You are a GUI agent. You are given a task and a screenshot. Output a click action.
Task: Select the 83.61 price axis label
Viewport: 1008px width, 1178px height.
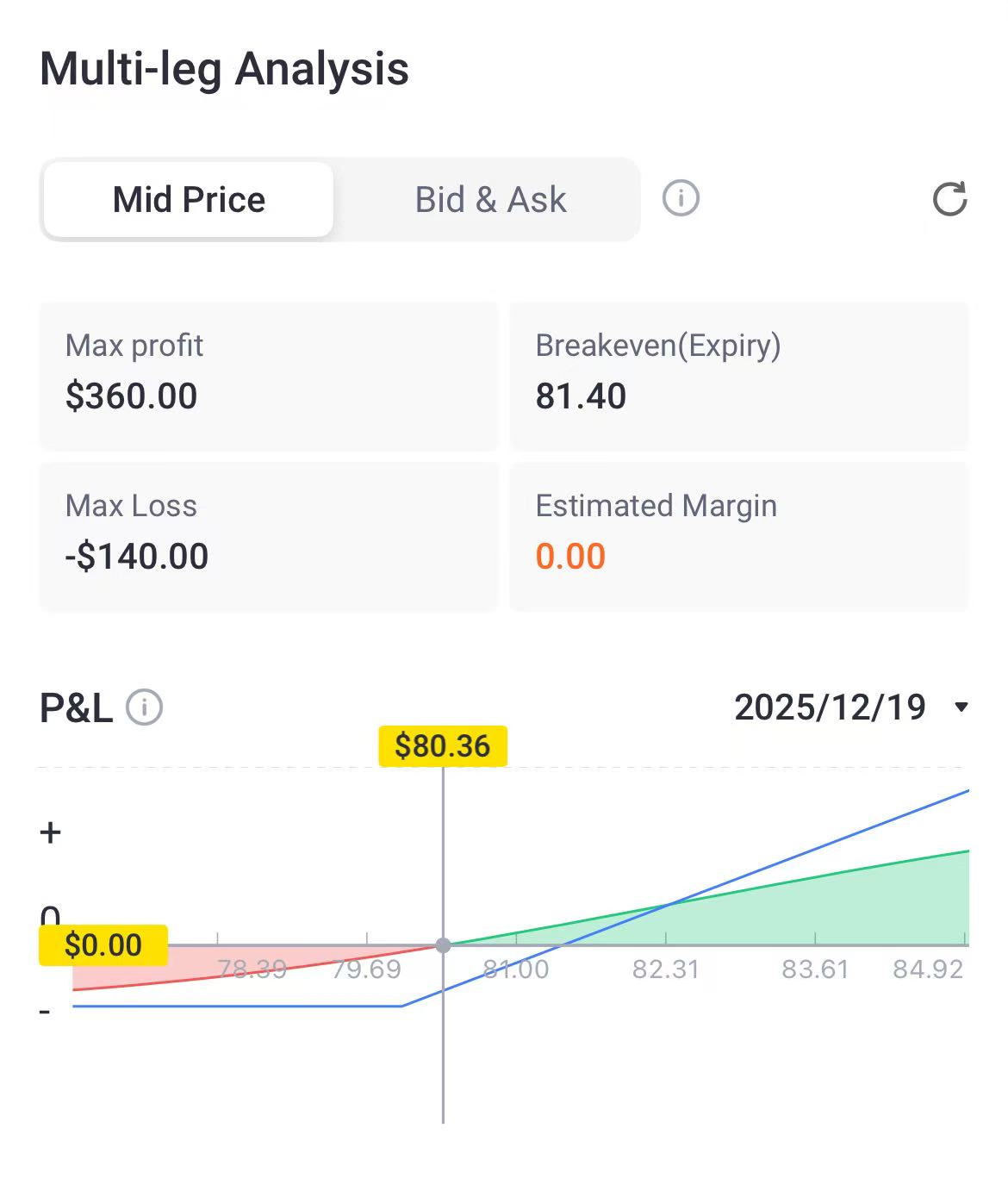815,969
